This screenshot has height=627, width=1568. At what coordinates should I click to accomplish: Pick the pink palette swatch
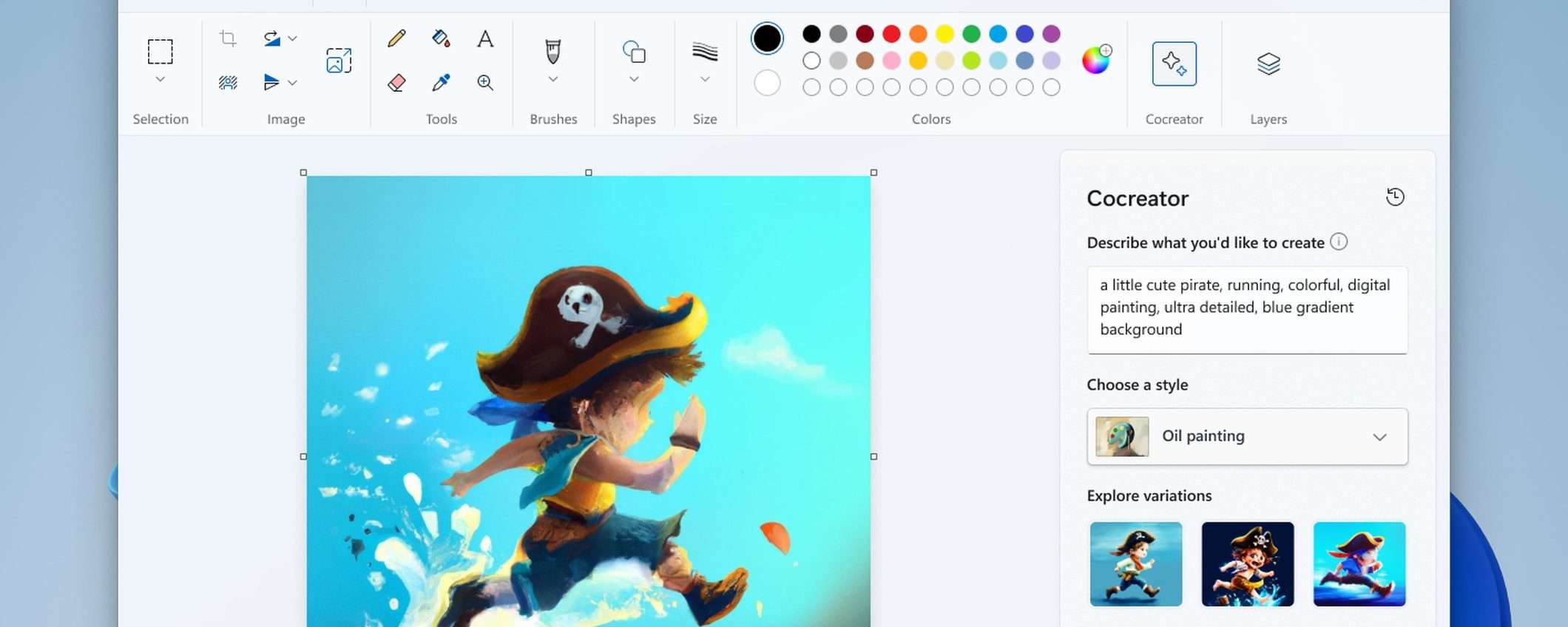[x=891, y=61]
